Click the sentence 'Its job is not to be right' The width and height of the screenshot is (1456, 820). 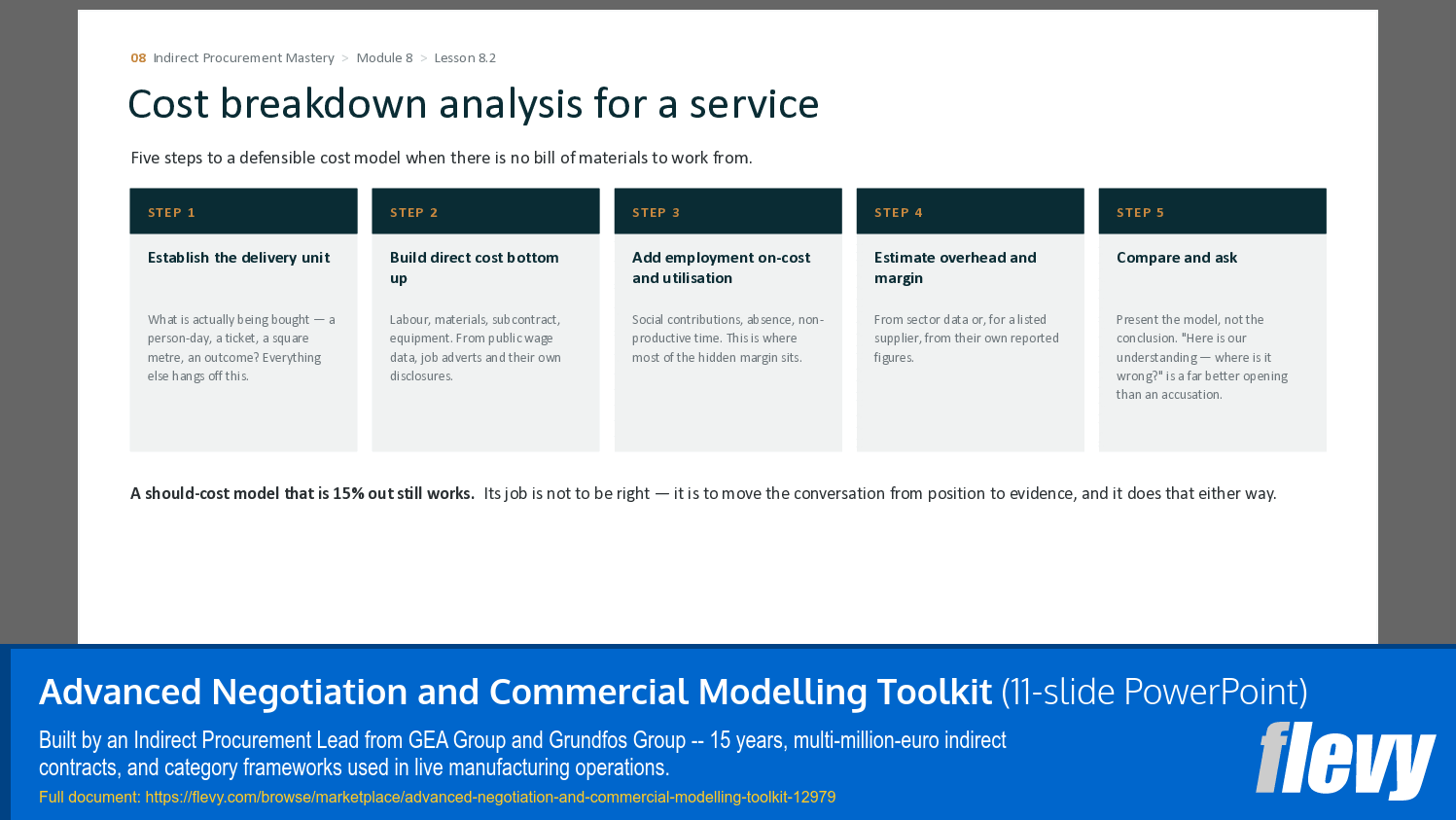(880, 493)
